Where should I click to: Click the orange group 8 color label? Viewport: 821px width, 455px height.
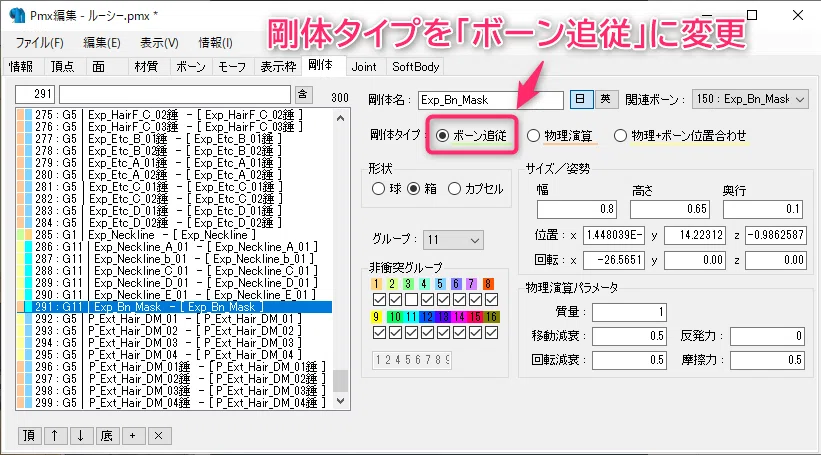pyautogui.click(x=488, y=284)
